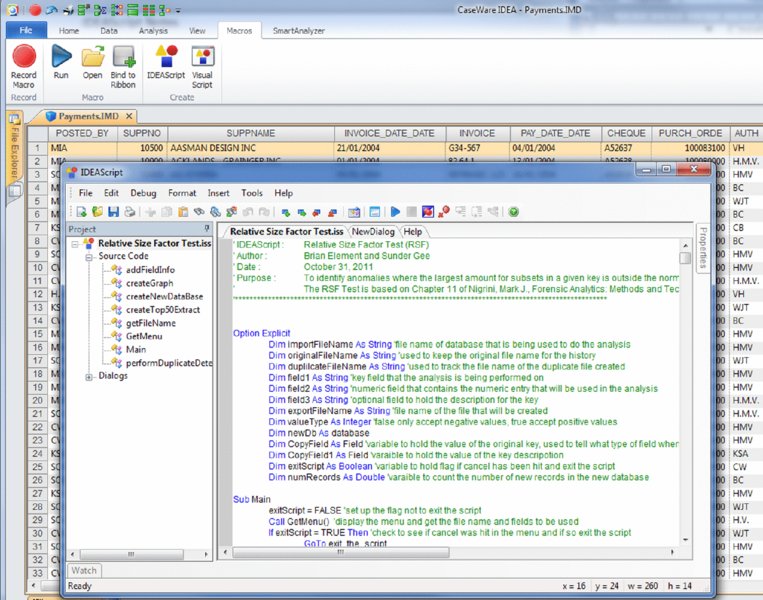Screen dimensions: 763x600
Task: Pin the Project panel with pushpin
Action: [x=207, y=229]
